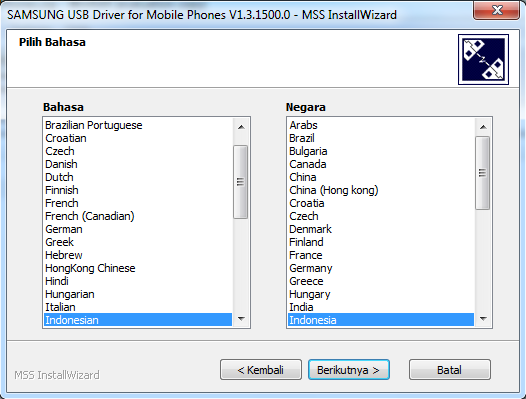Go back with the < Kembali button
This screenshot has height=399, width=526.
point(261,370)
